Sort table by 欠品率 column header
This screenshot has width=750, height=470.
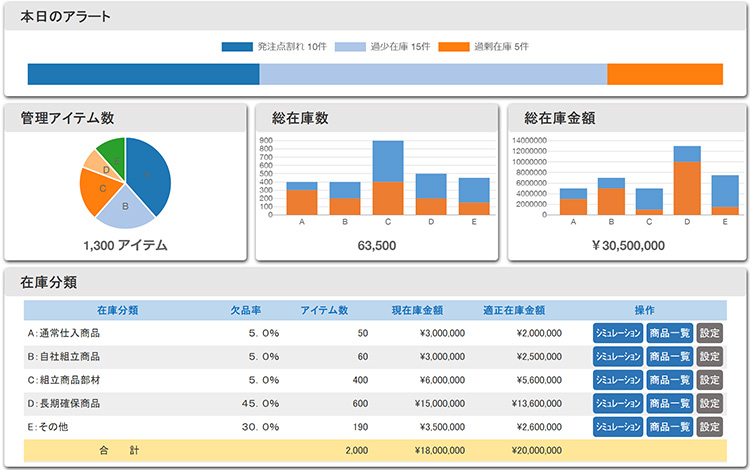pyautogui.click(x=246, y=310)
